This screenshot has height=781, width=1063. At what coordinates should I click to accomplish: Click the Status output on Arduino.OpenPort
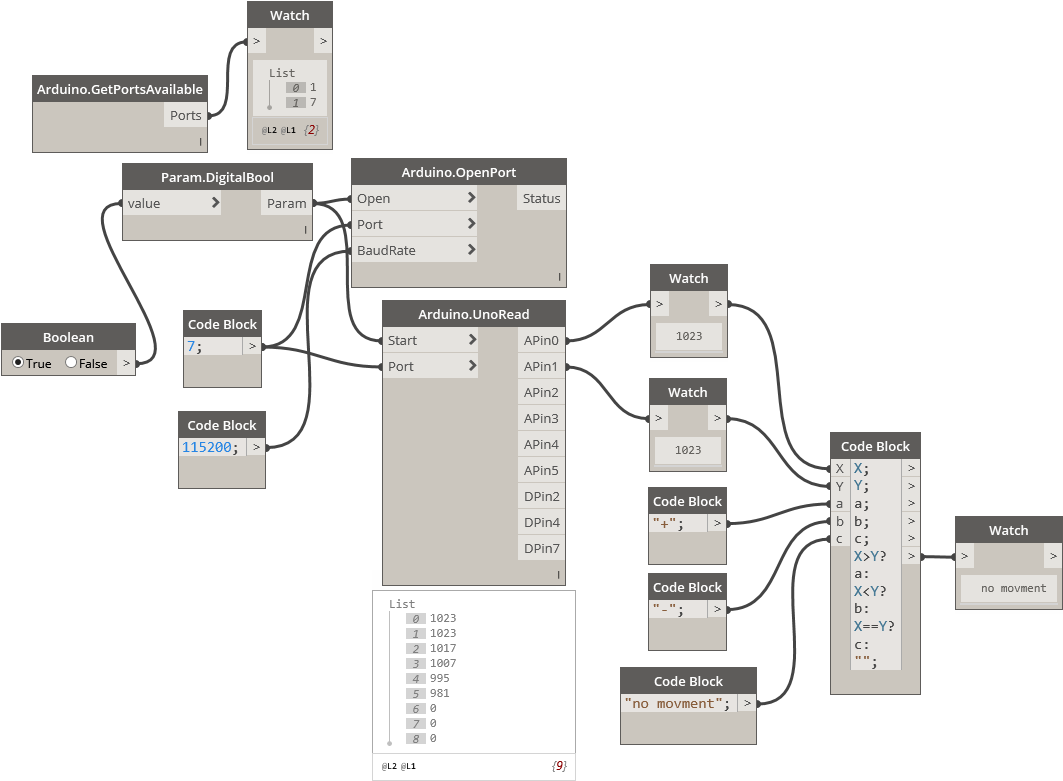point(541,198)
